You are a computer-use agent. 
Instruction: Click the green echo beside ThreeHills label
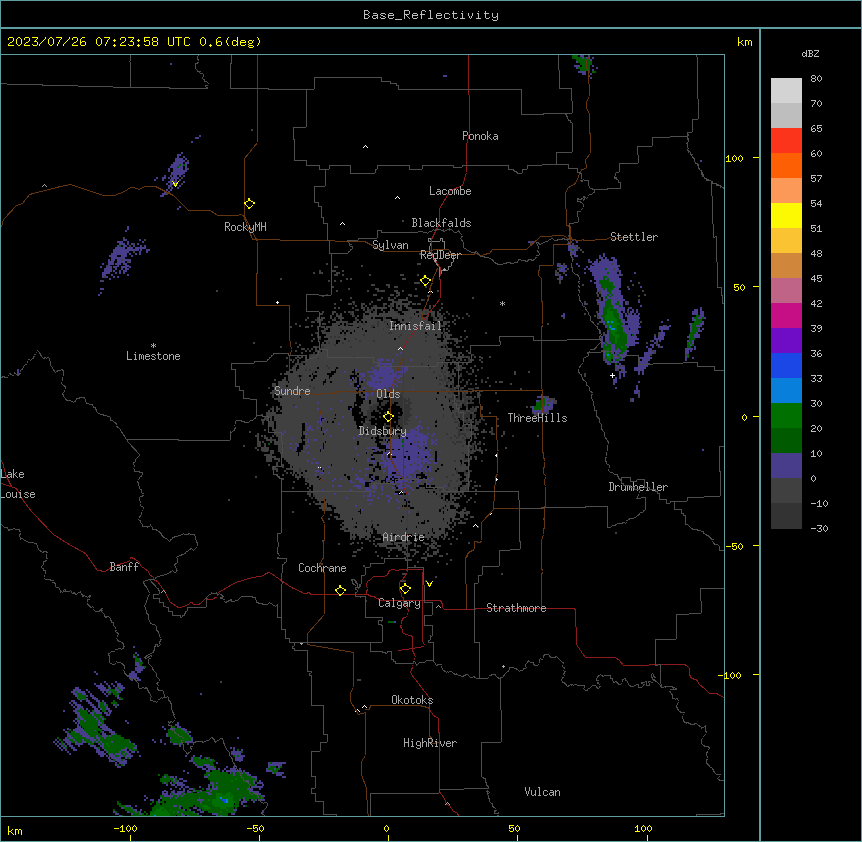click(x=542, y=405)
